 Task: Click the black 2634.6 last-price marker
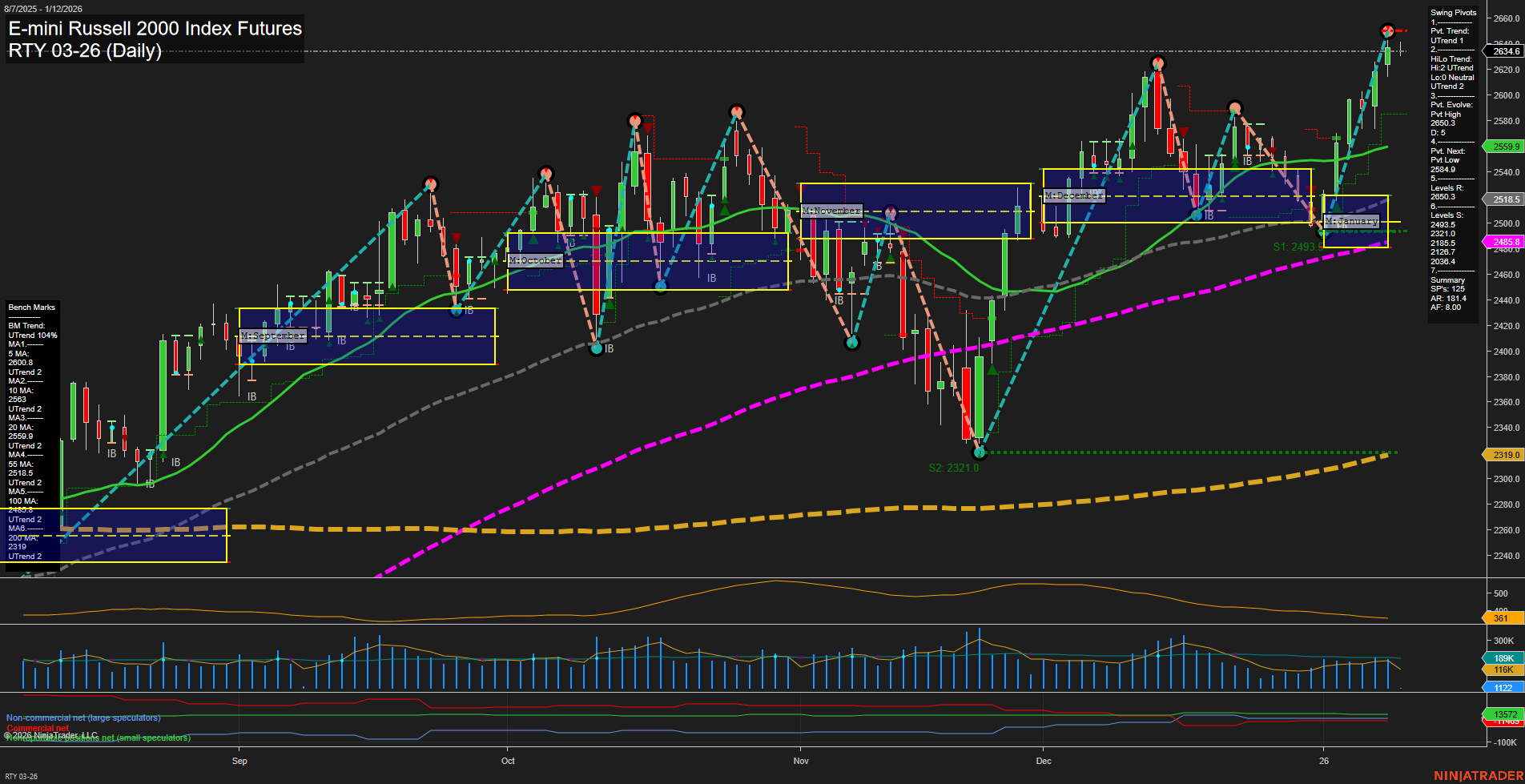(x=1503, y=50)
